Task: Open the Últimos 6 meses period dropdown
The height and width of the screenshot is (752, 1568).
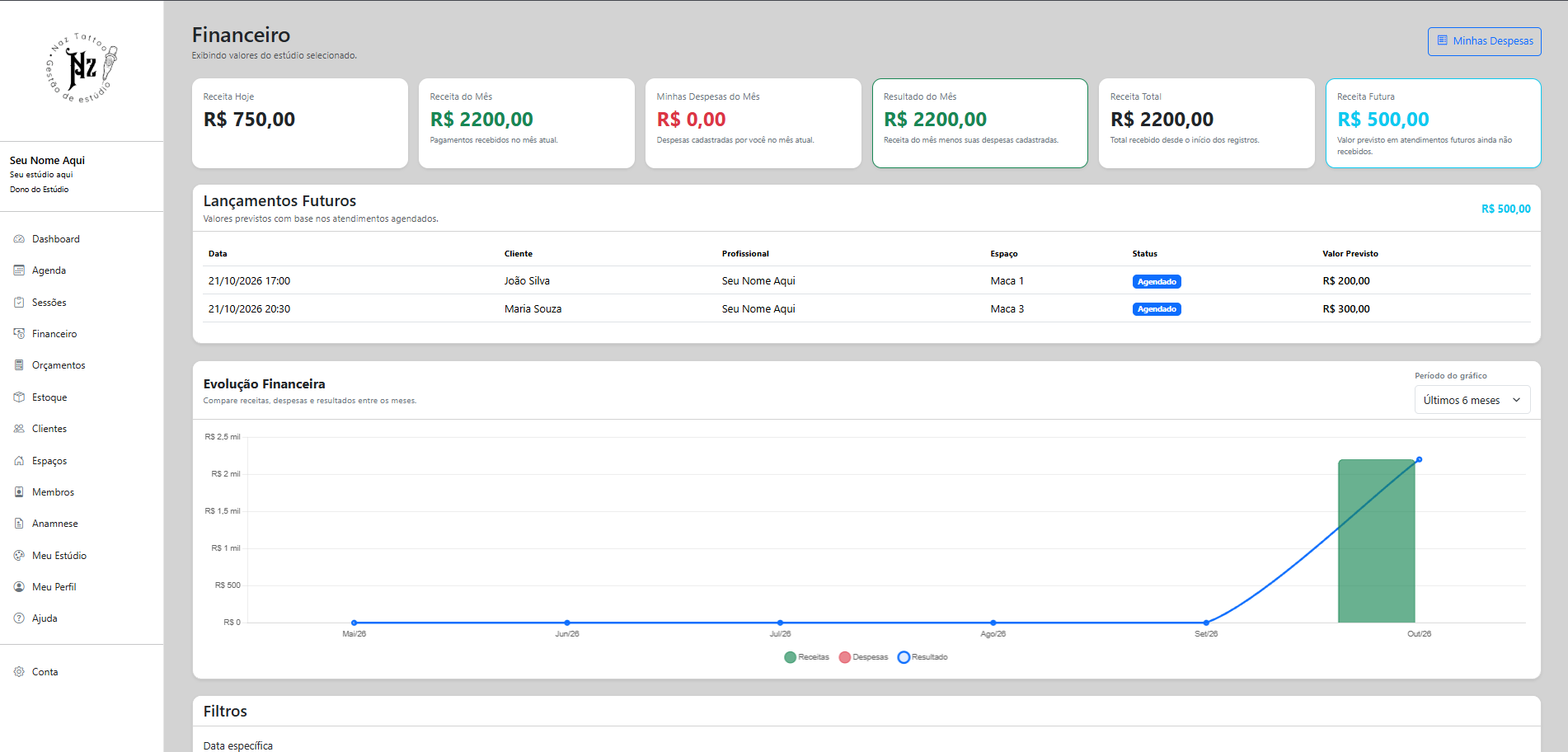Action: click(1472, 400)
